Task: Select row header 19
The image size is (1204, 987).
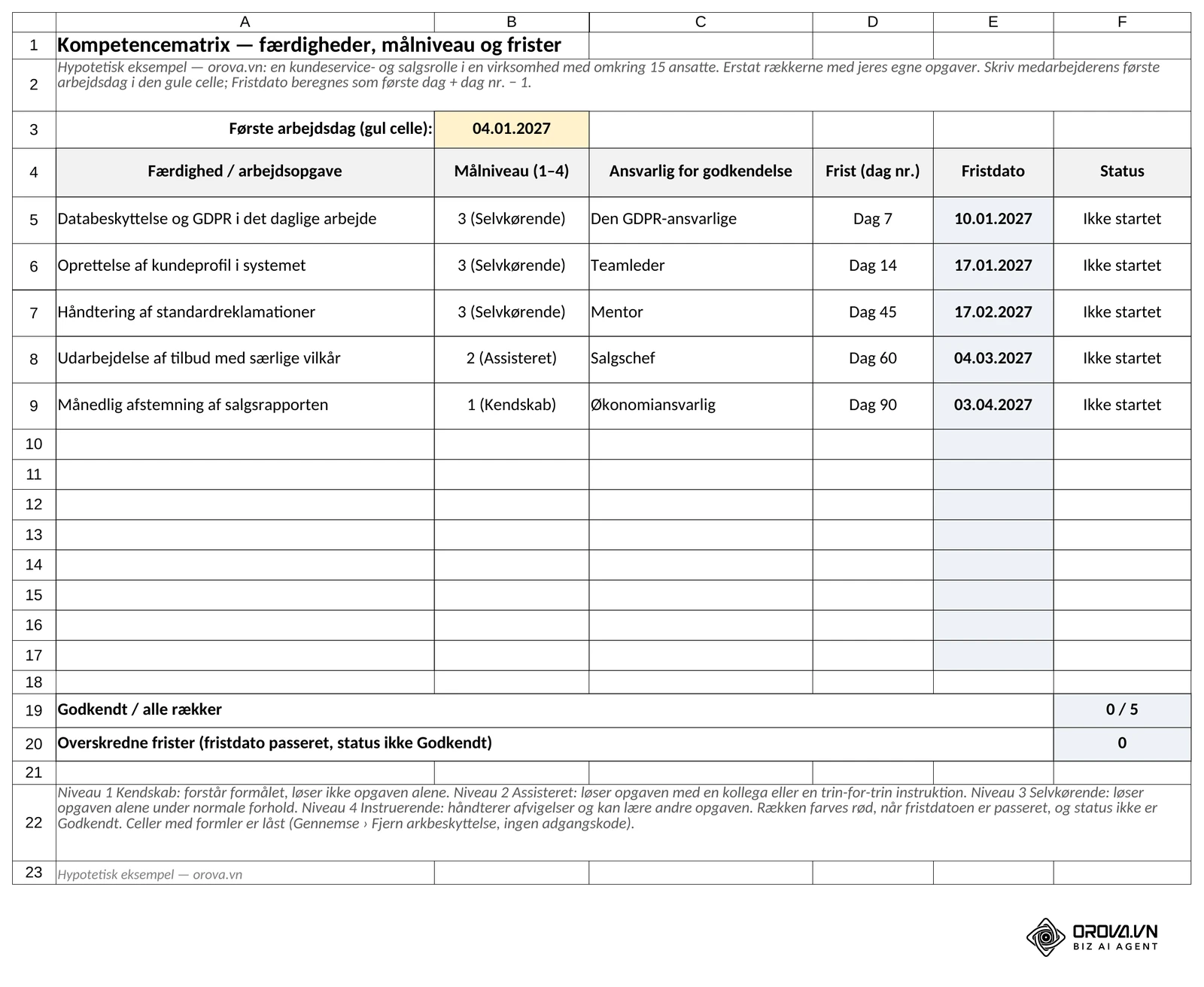Action: pos(34,710)
